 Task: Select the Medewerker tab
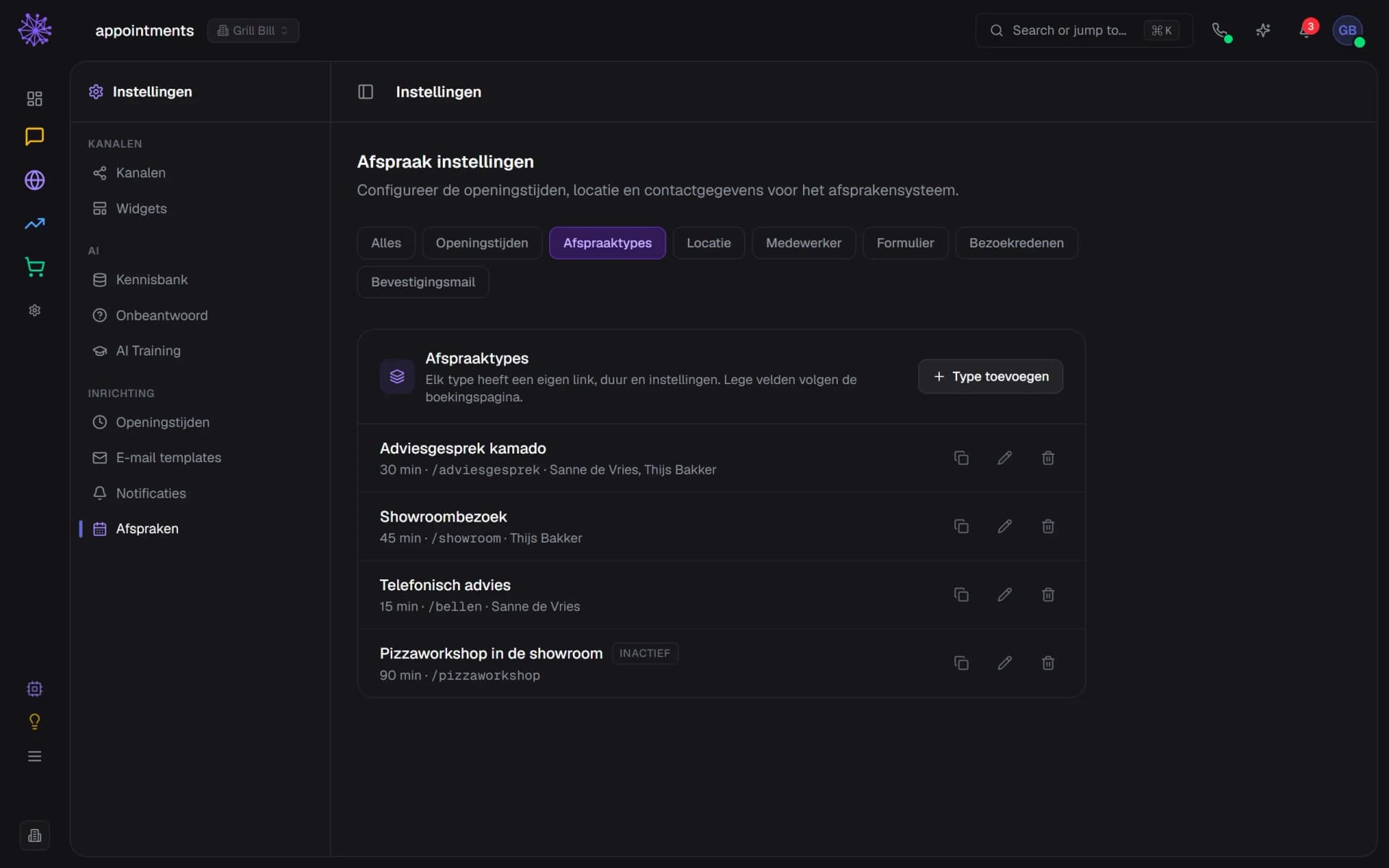(x=804, y=243)
